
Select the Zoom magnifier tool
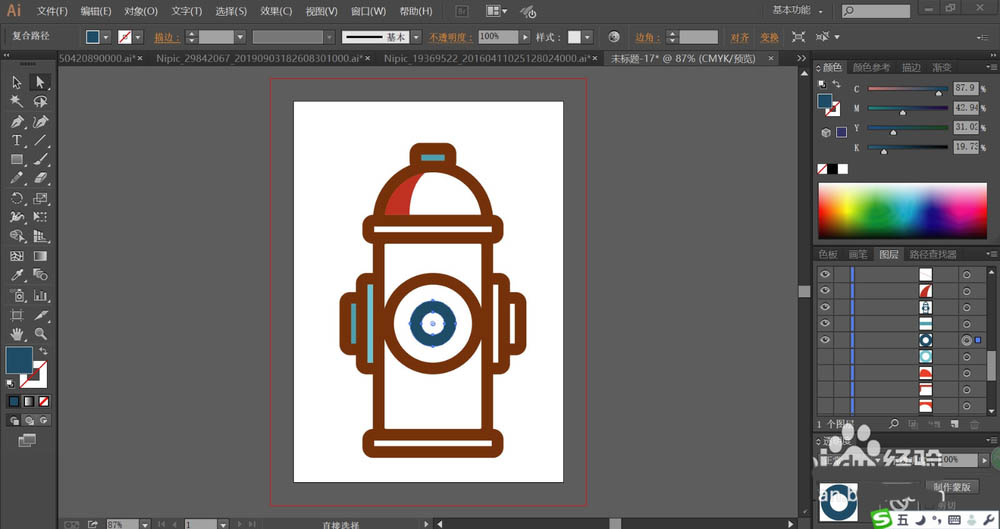(40, 334)
